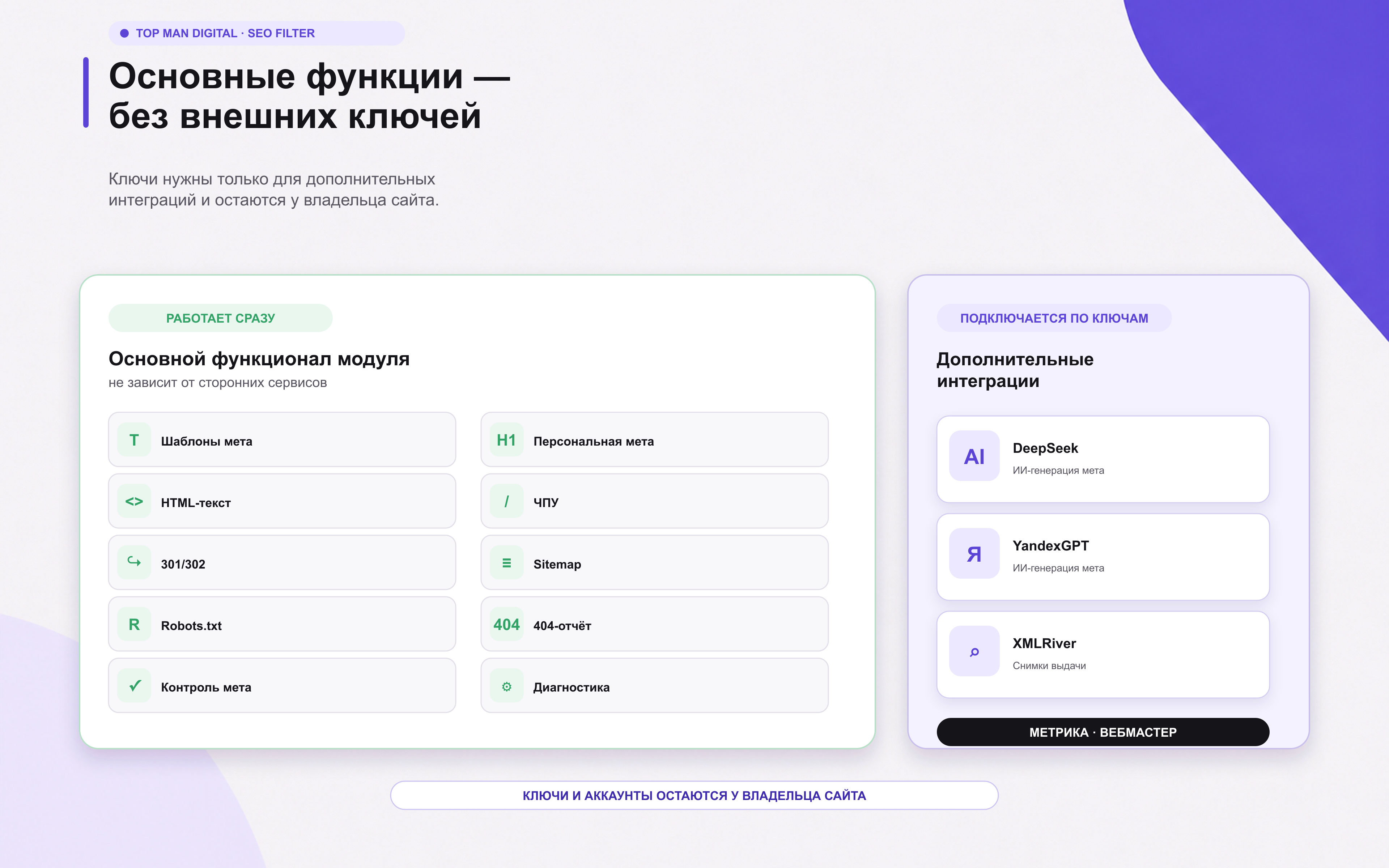The height and width of the screenshot is (868, 1389).
Task: Open the Контроль мета feature card
Action: [x=282, y=685]
